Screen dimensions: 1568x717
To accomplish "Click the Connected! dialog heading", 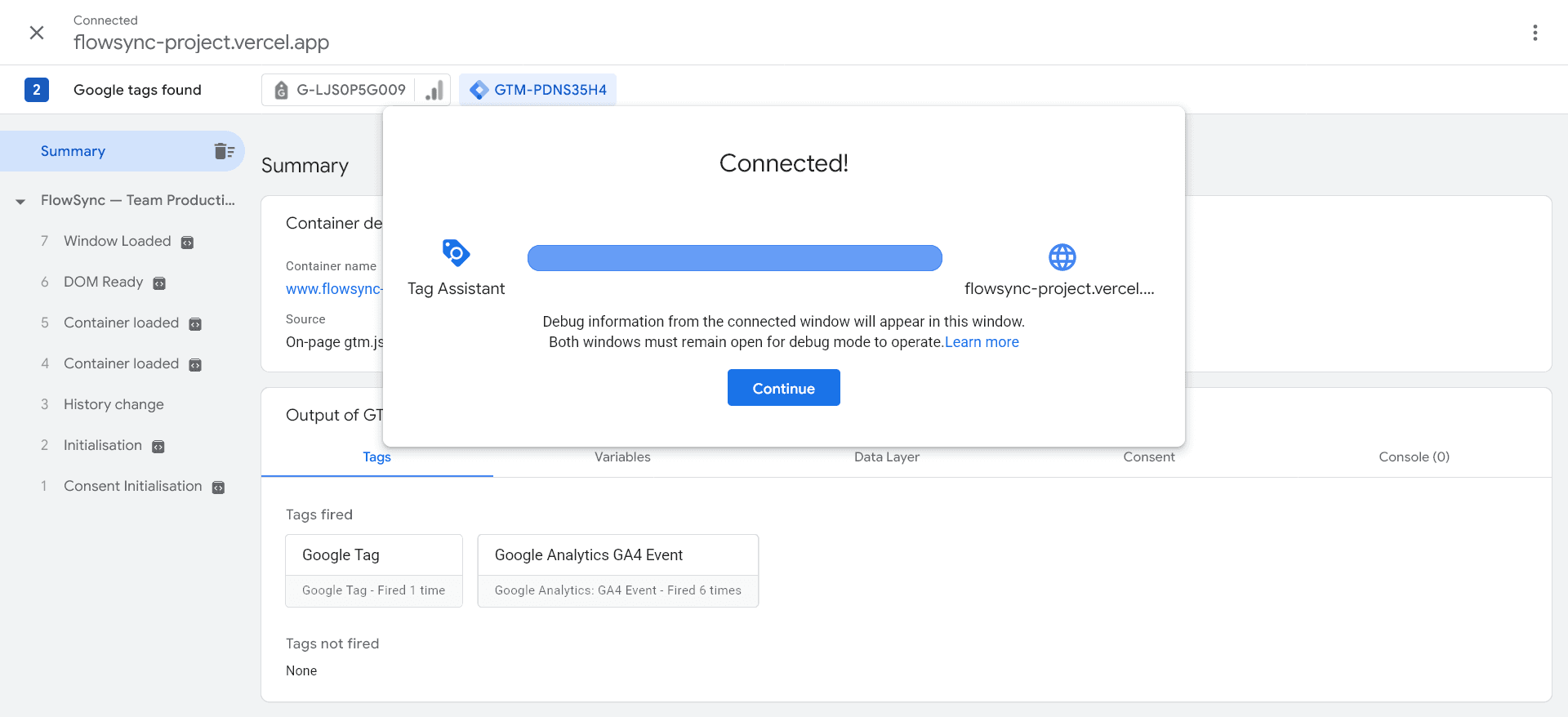I will point(784,163).
